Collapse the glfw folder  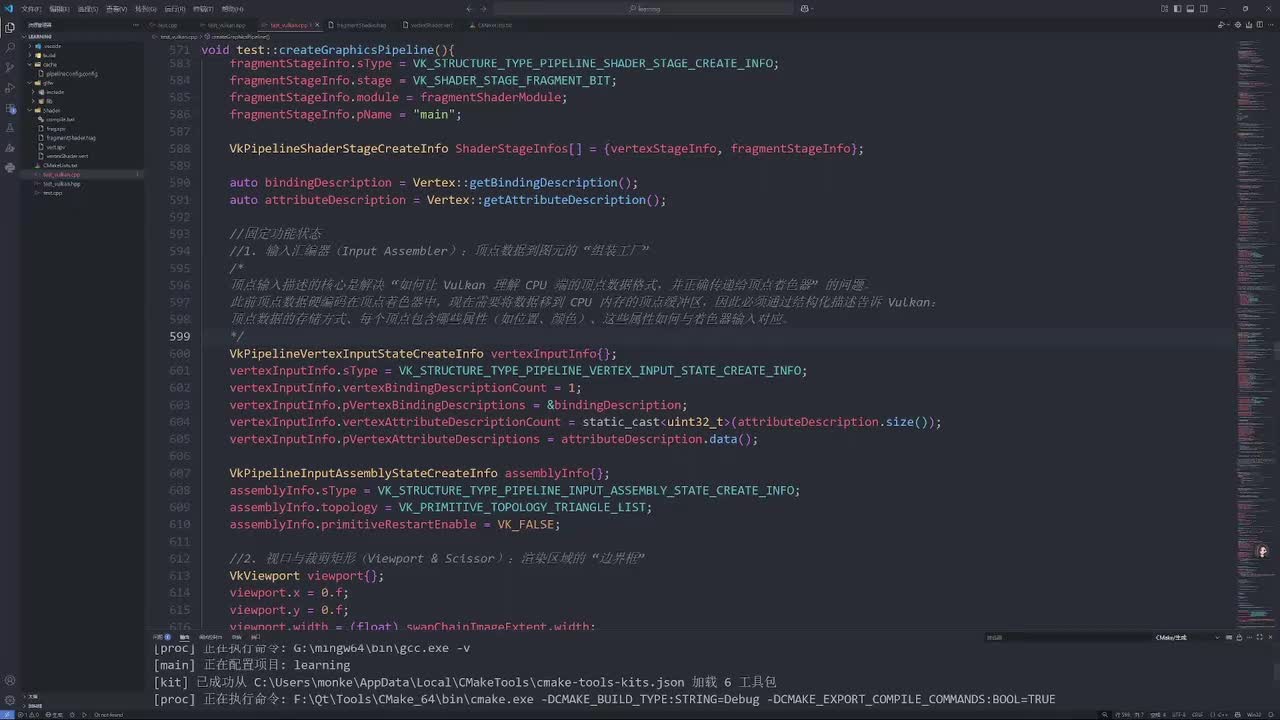[82, 82]
